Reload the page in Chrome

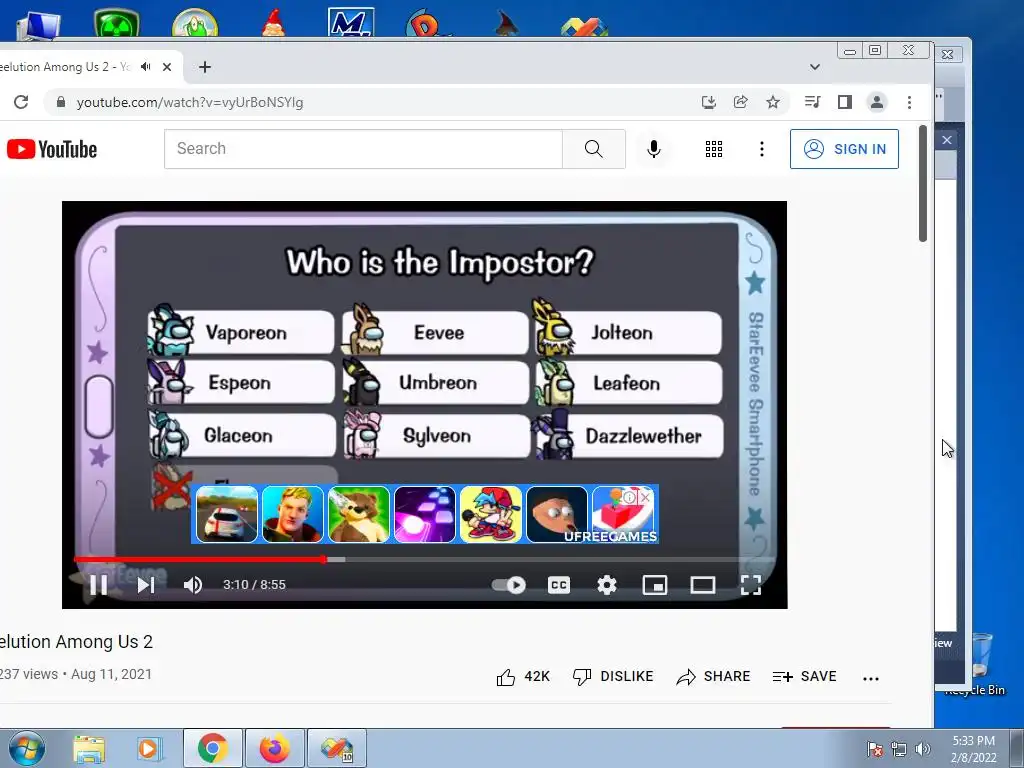(21, 102)
